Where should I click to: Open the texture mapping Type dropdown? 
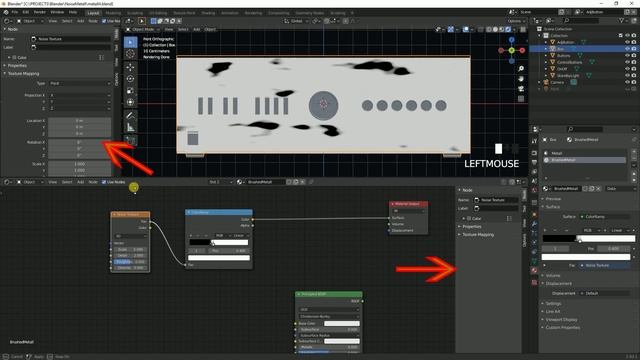80,83
